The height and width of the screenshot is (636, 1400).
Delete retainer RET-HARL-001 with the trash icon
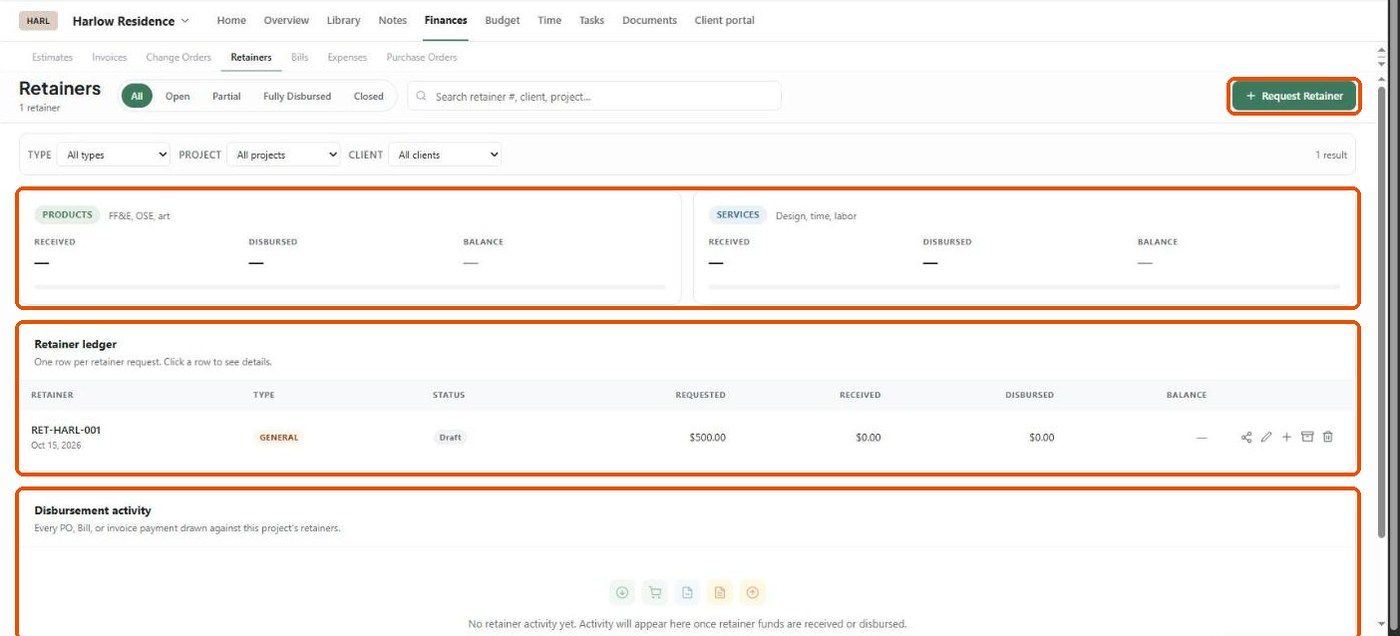click(x=1328, y=437)
